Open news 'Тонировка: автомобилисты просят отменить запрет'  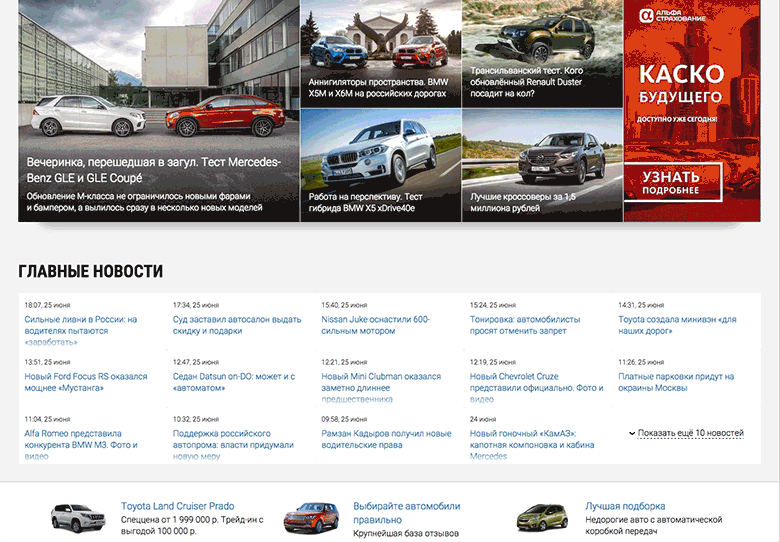point(525,325)
